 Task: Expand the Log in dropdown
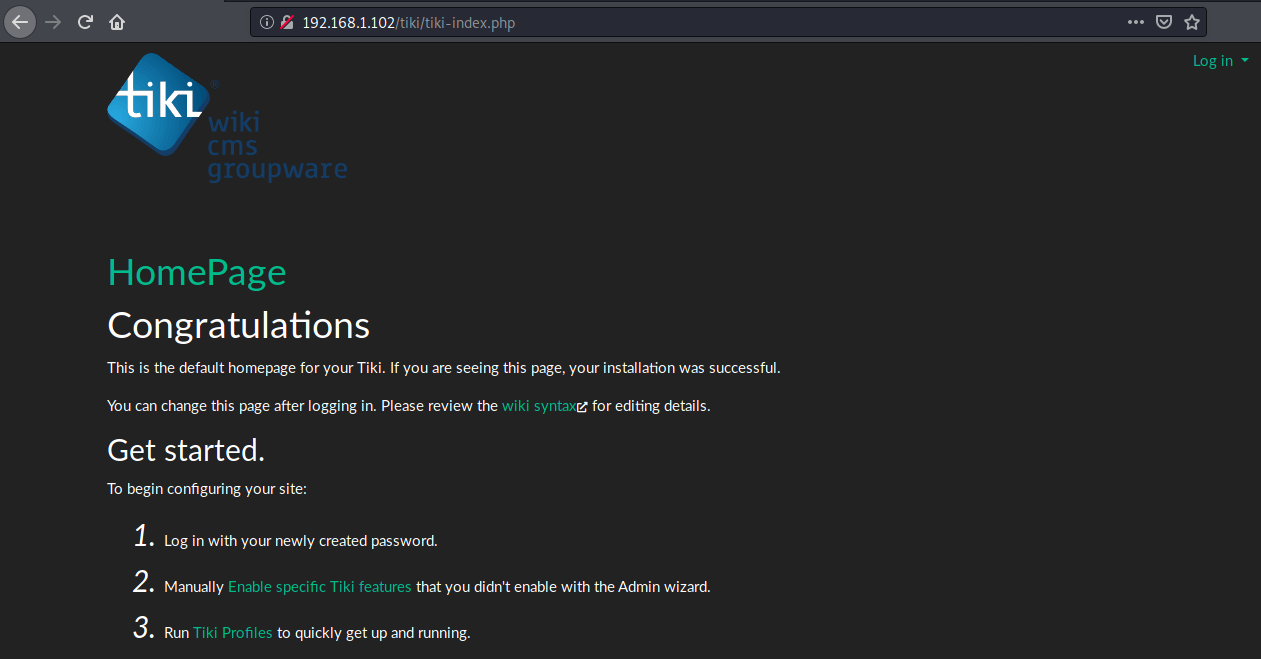tap(1221, 61)
